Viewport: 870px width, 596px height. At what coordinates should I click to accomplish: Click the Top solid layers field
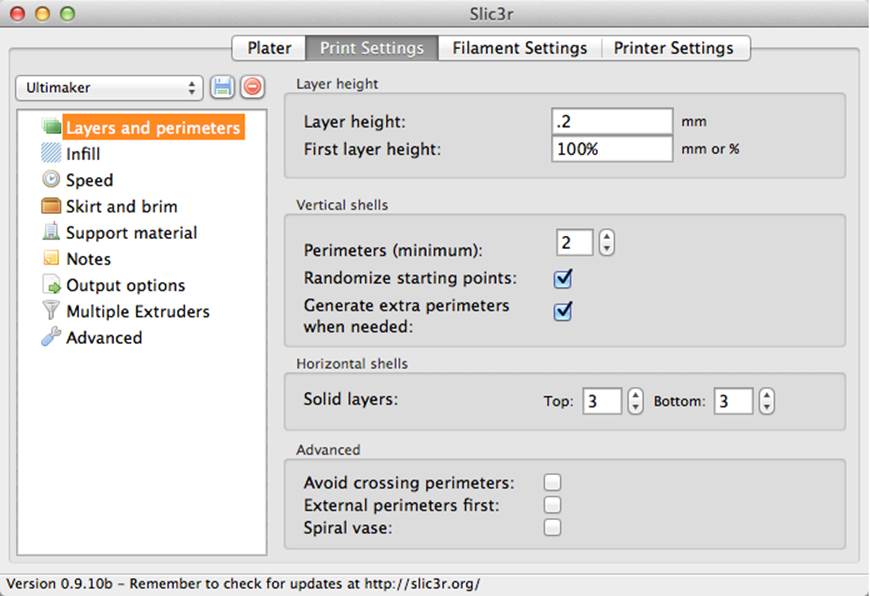pos(602,401)
